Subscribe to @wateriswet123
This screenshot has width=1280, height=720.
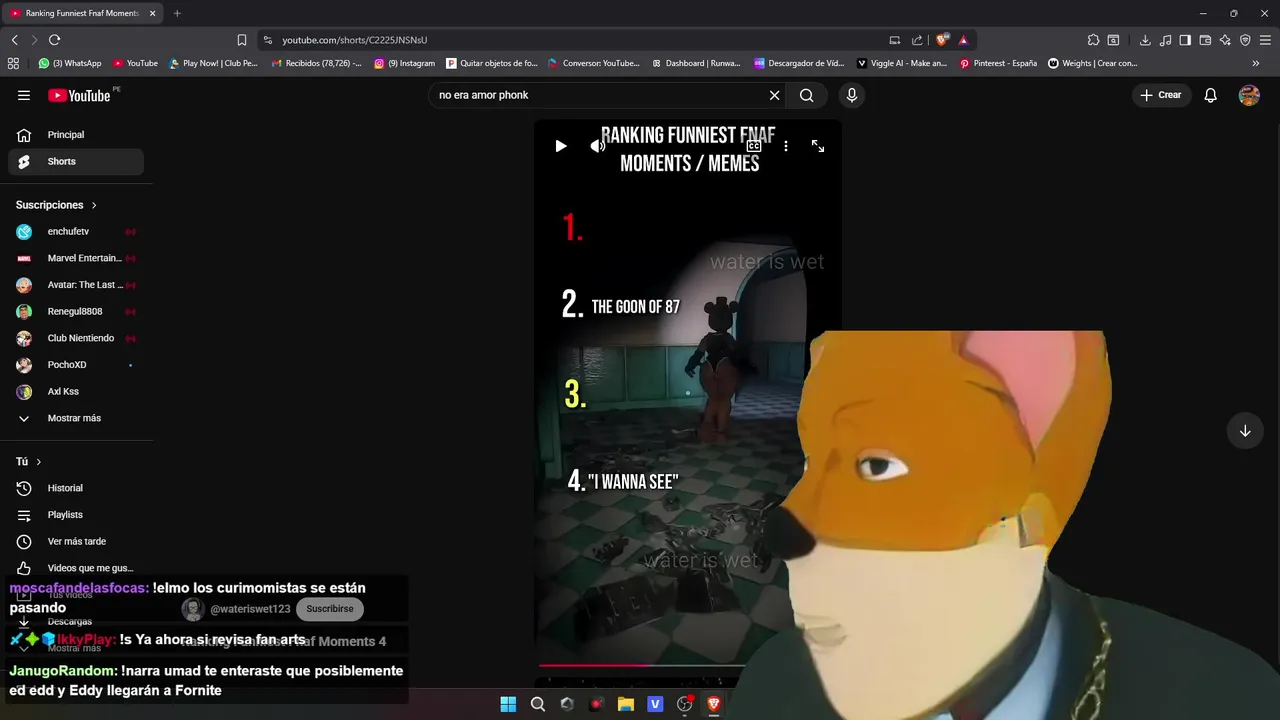[330, 609]
